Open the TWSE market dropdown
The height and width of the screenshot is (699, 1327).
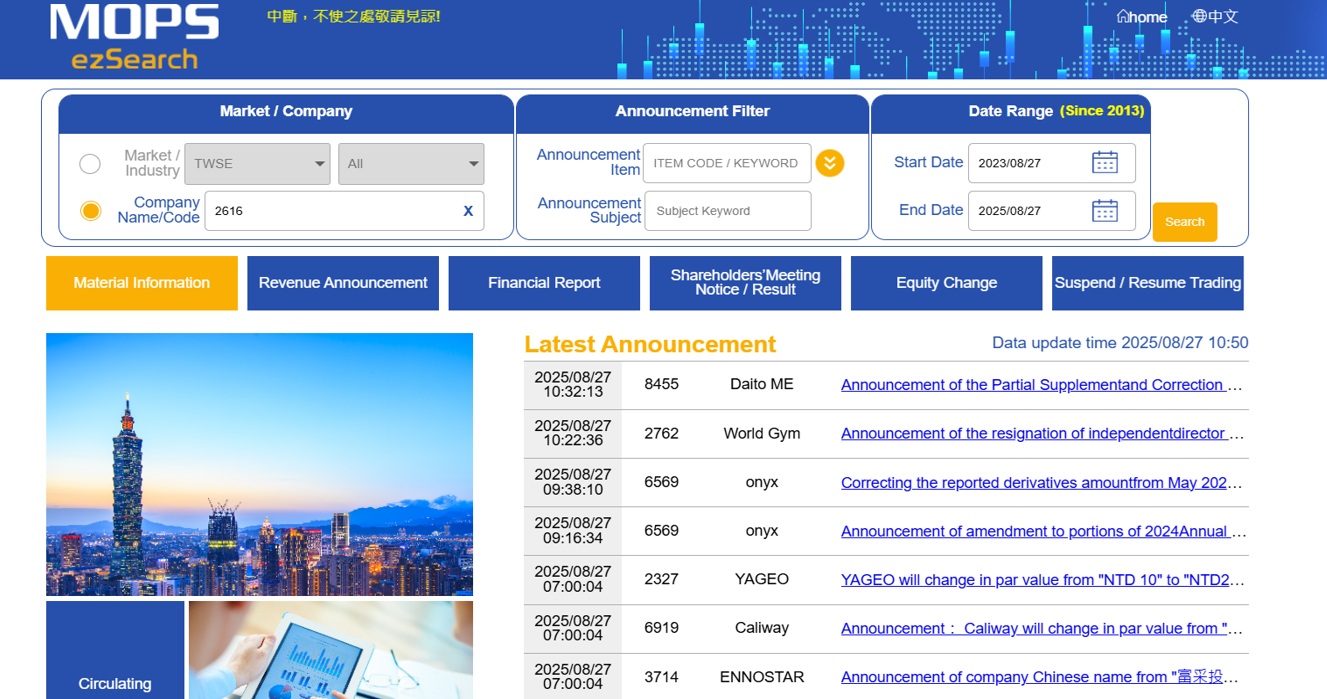(x=257, y=164)
